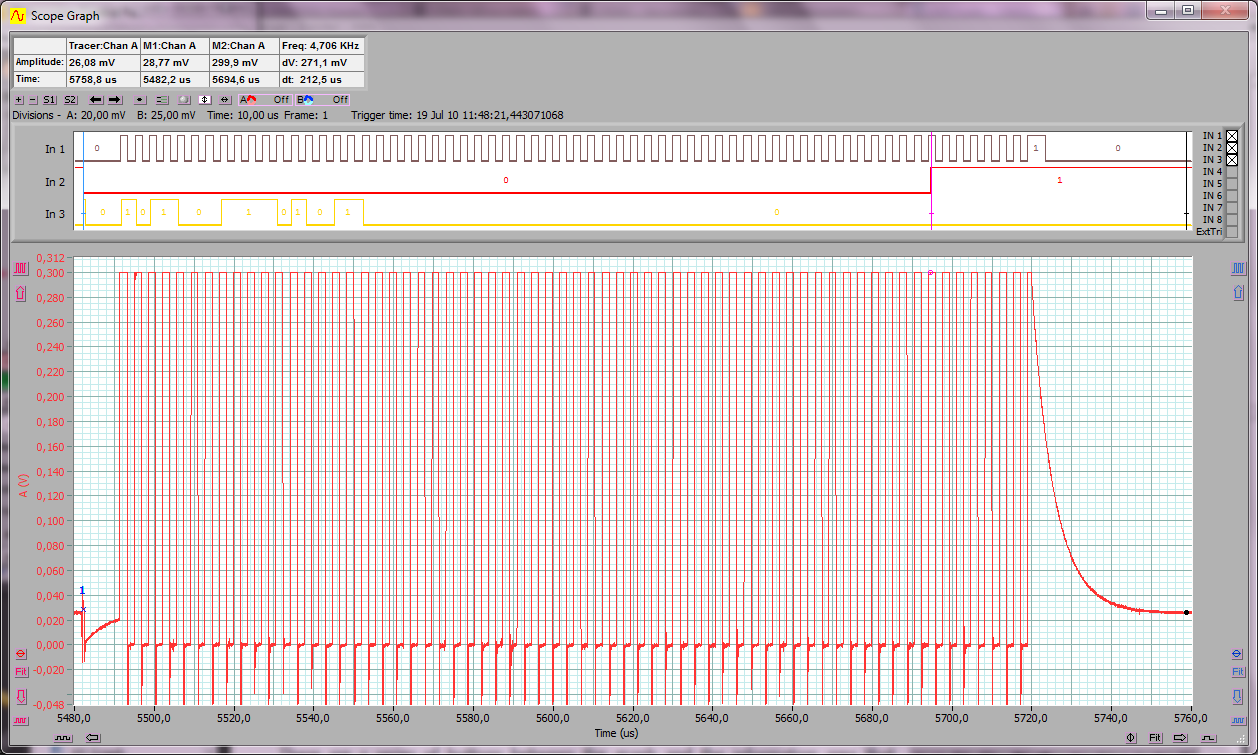
Task: Open channel A Off selector
Action: tap(265, 100)
